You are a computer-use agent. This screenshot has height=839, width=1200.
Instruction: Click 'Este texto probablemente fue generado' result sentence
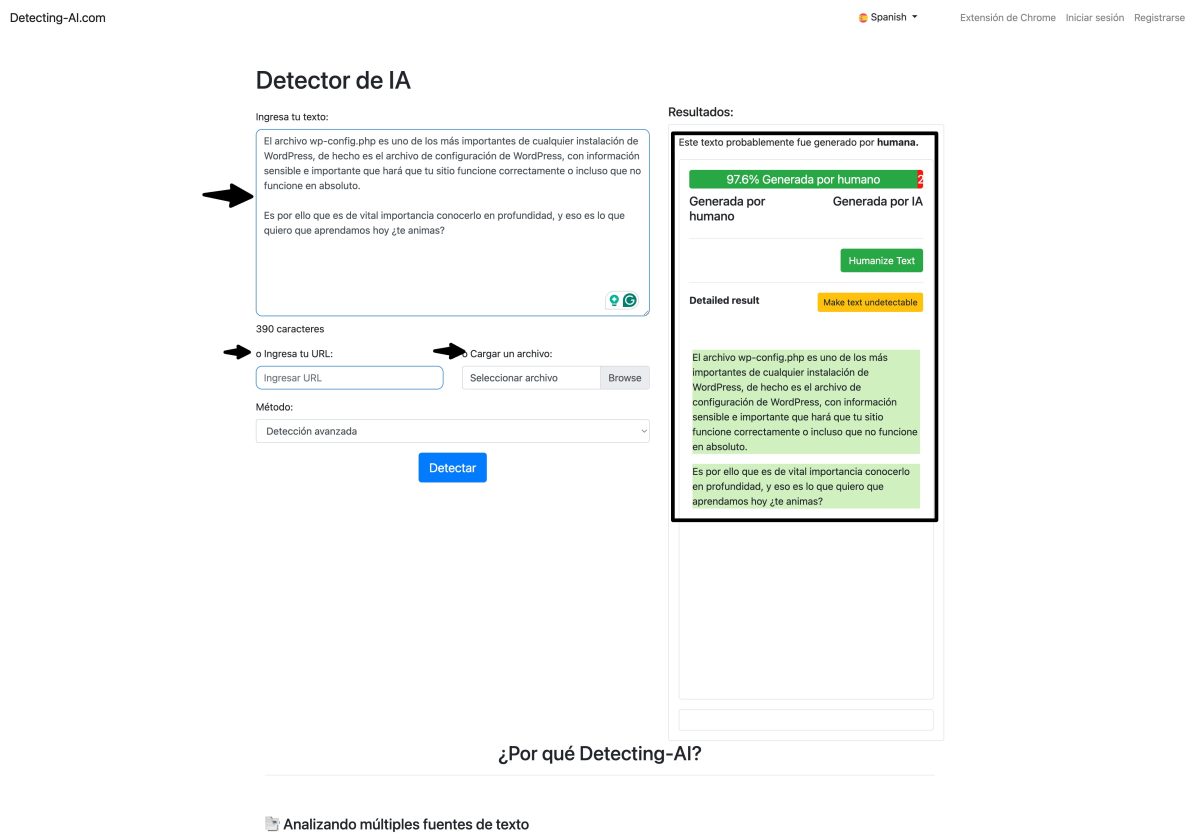click(x=798, y=143)
